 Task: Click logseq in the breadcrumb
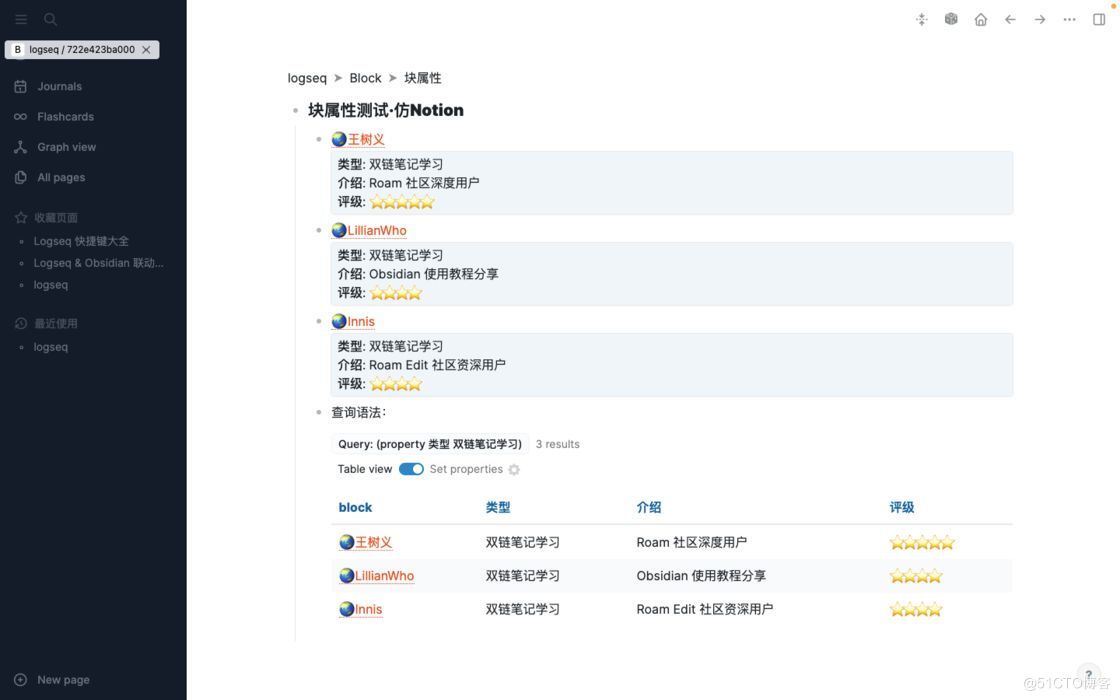coord(307,78)
